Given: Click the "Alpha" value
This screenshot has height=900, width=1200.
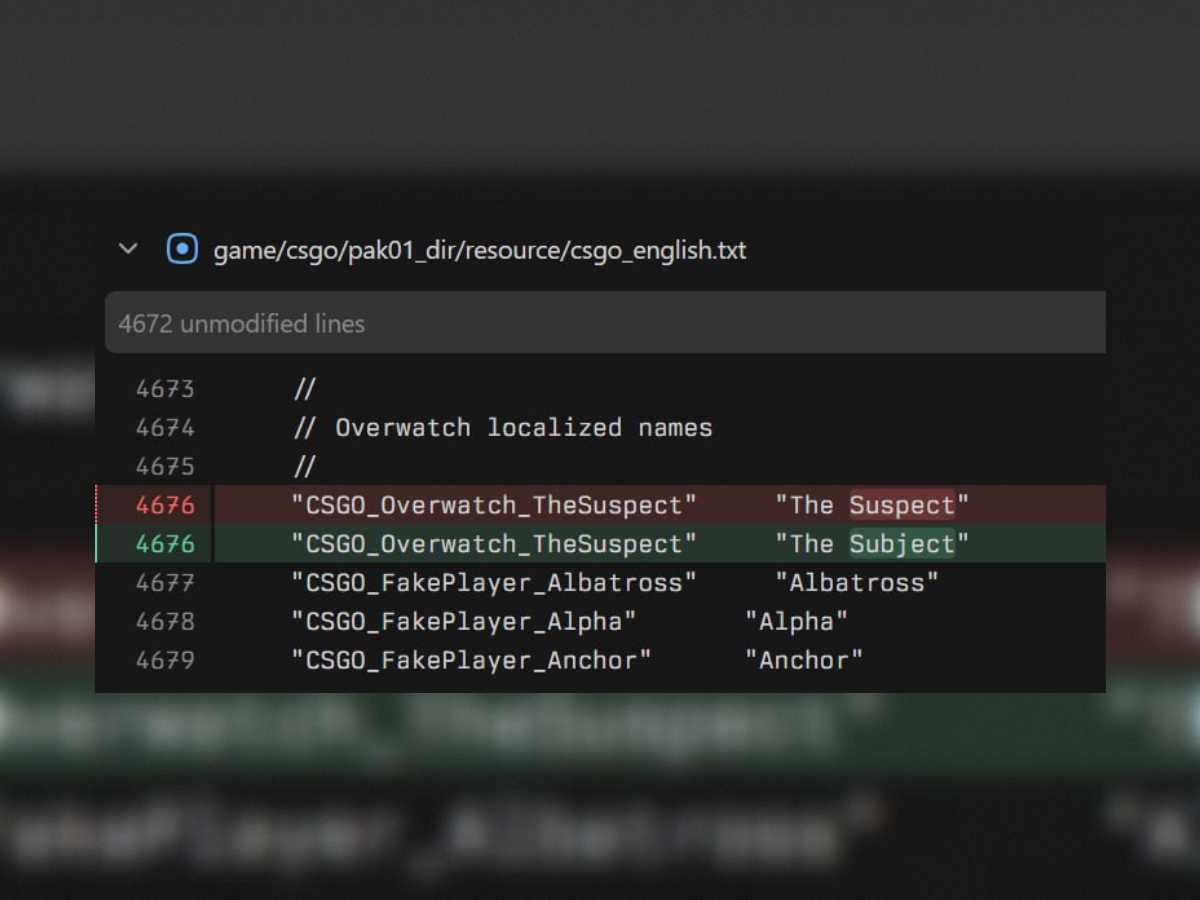Looking at the screenshot, I should (x=796, y=622).
